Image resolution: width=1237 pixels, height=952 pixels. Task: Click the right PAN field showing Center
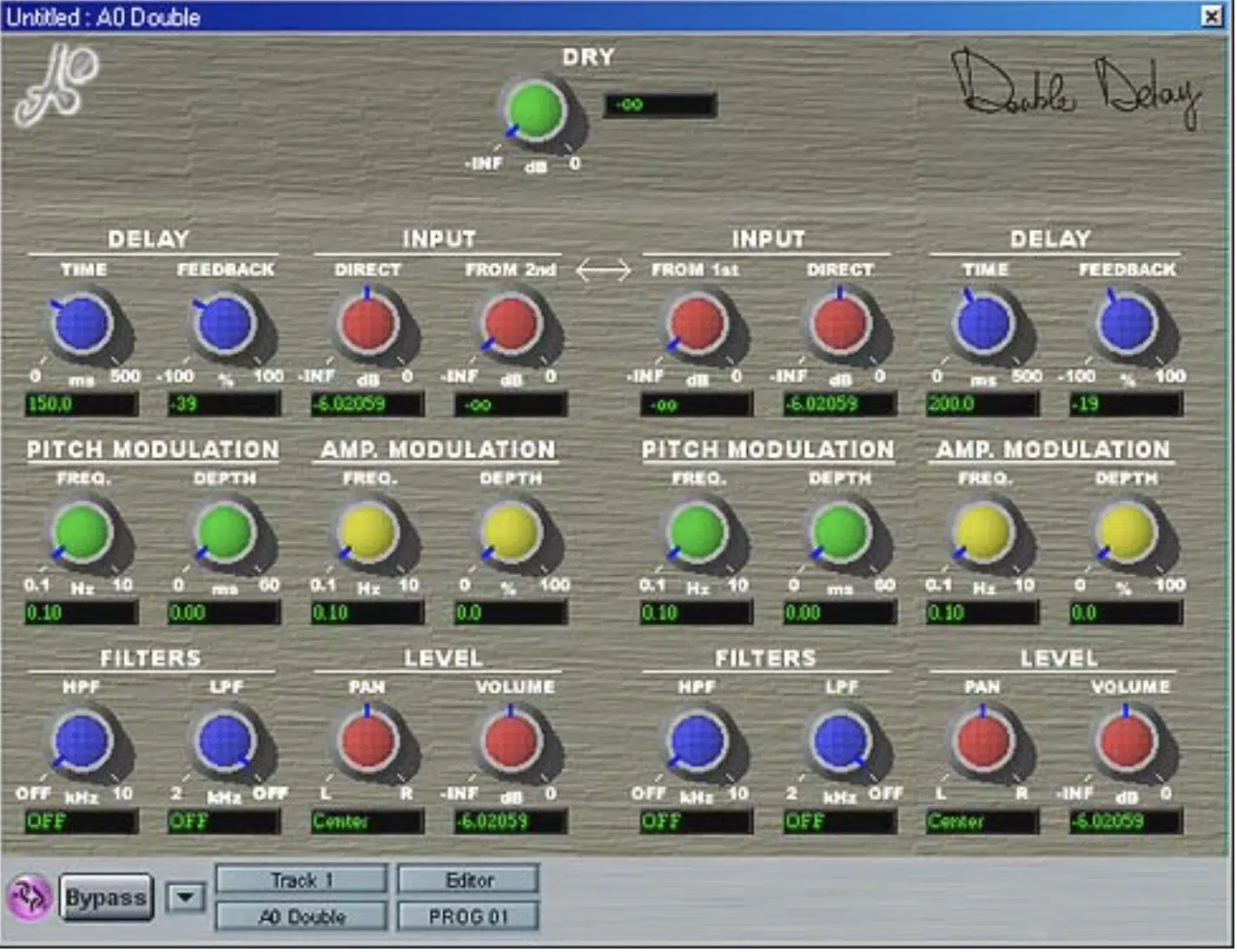(982, 822)
